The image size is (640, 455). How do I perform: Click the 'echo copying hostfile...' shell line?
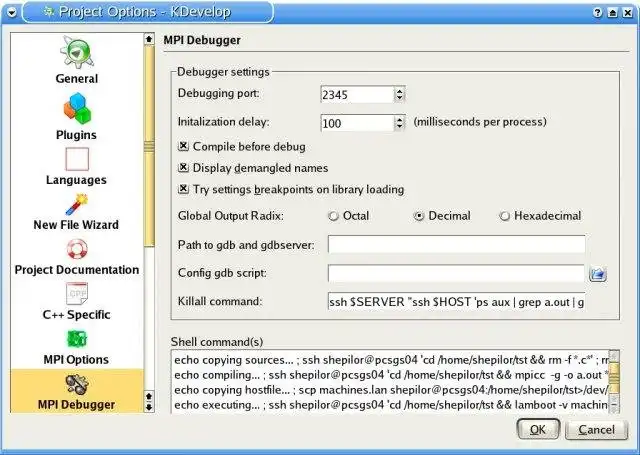(x=391, y=390)
